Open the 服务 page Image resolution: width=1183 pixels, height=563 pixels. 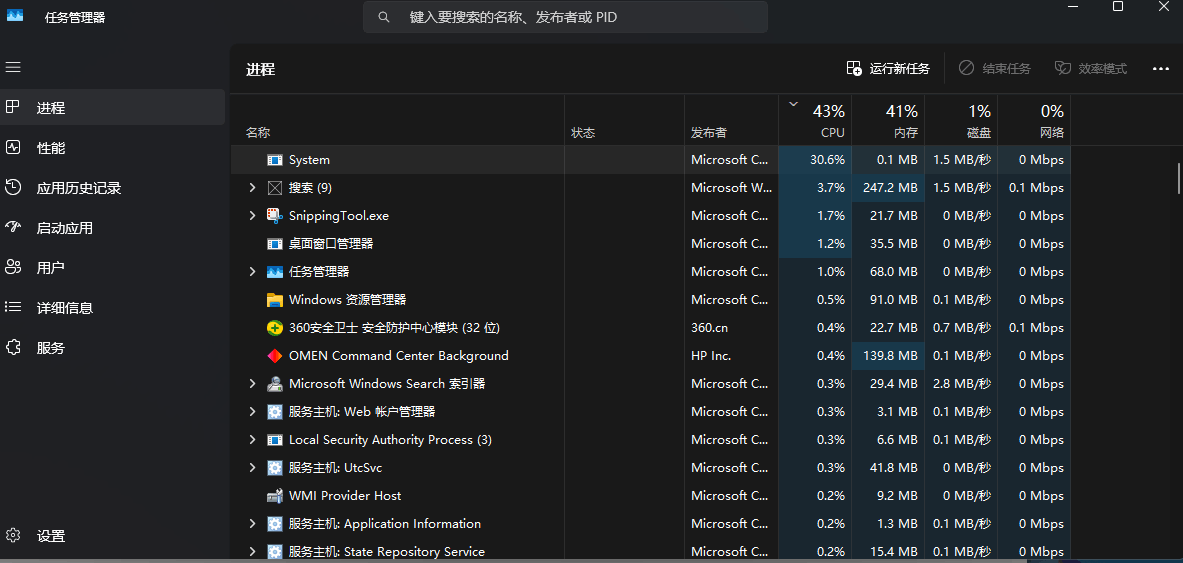[112, 347]
